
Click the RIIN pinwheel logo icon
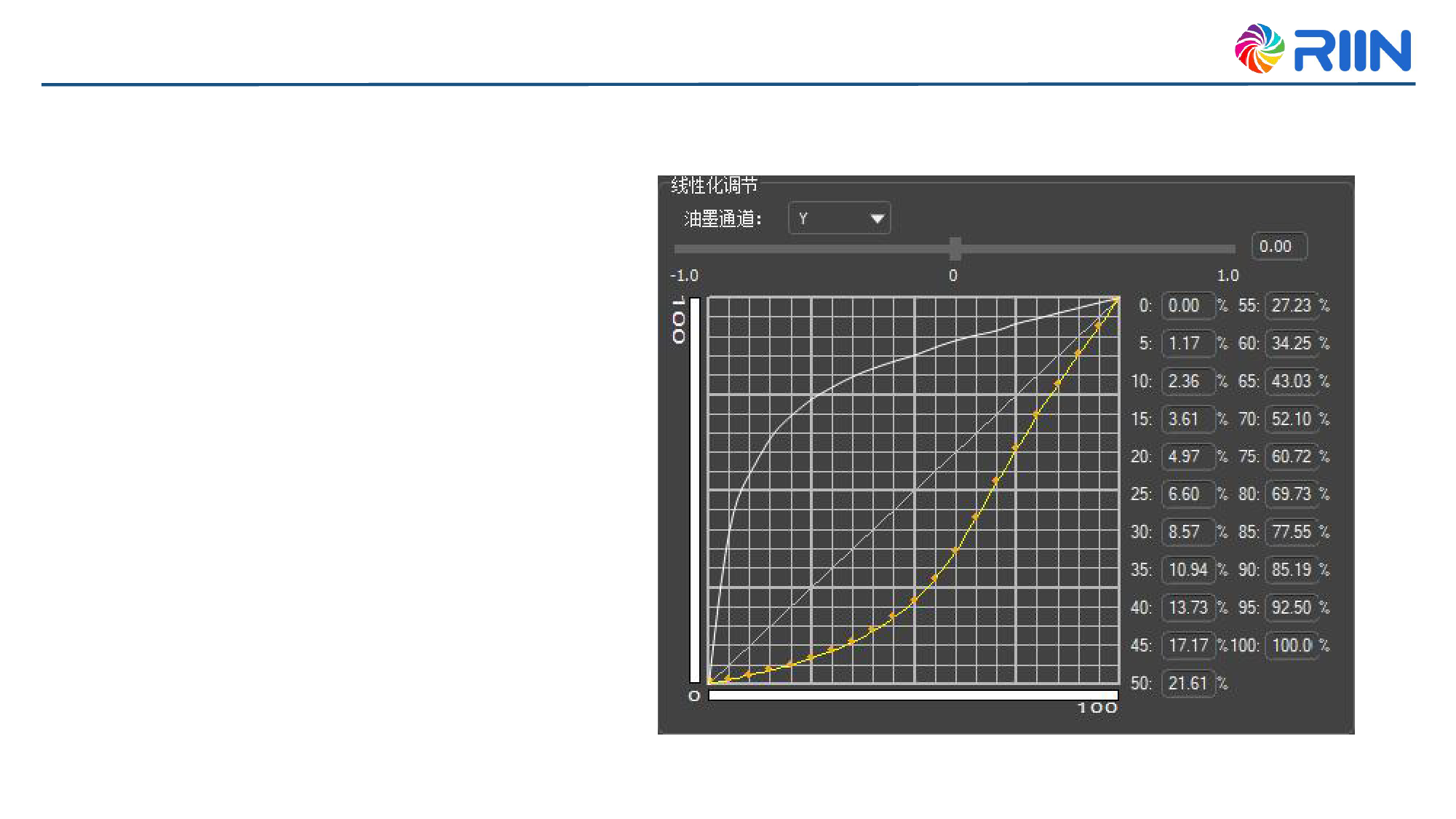[x=1259, y=49]
